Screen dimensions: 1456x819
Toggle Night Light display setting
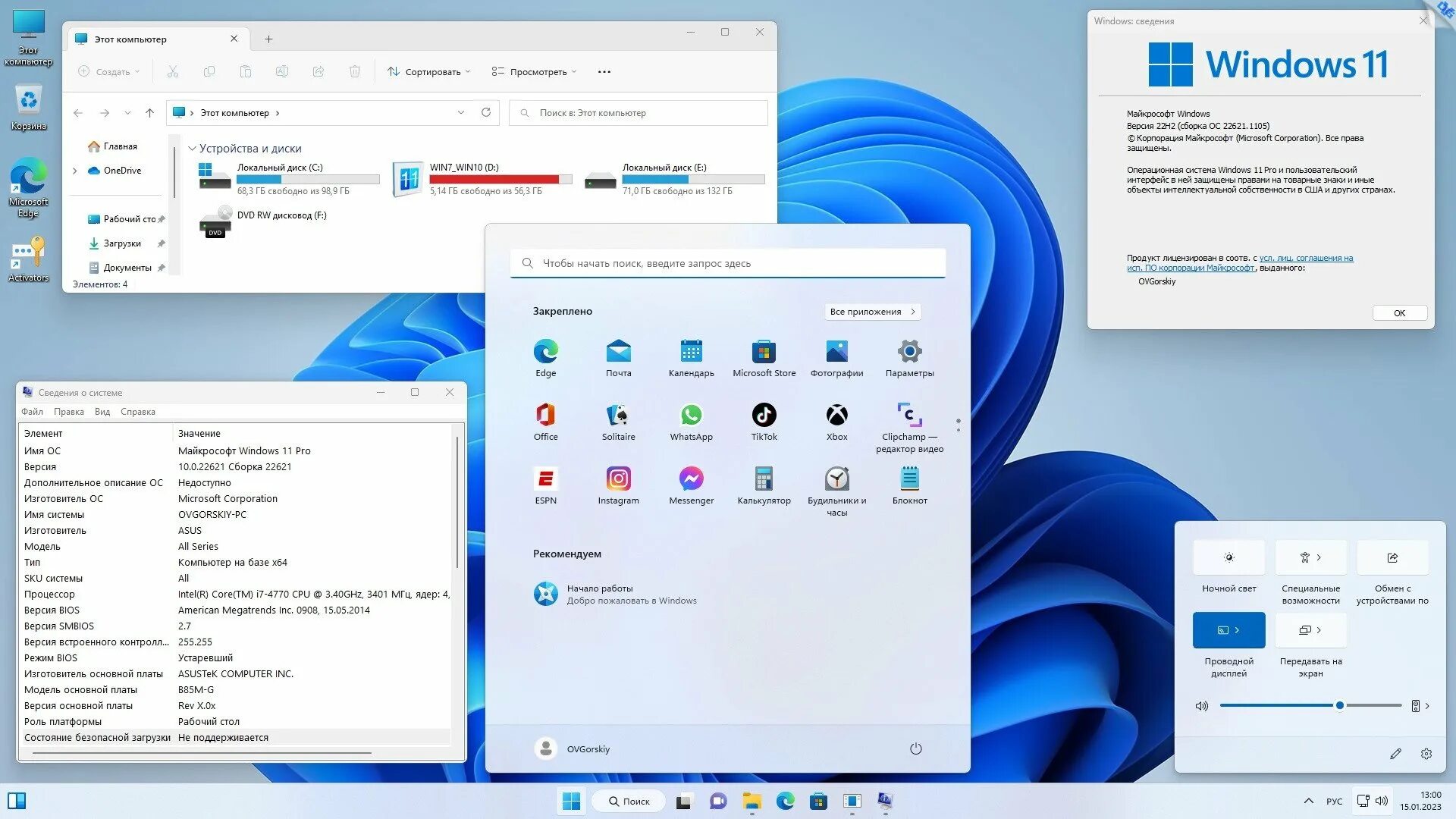click(1228, 557)
